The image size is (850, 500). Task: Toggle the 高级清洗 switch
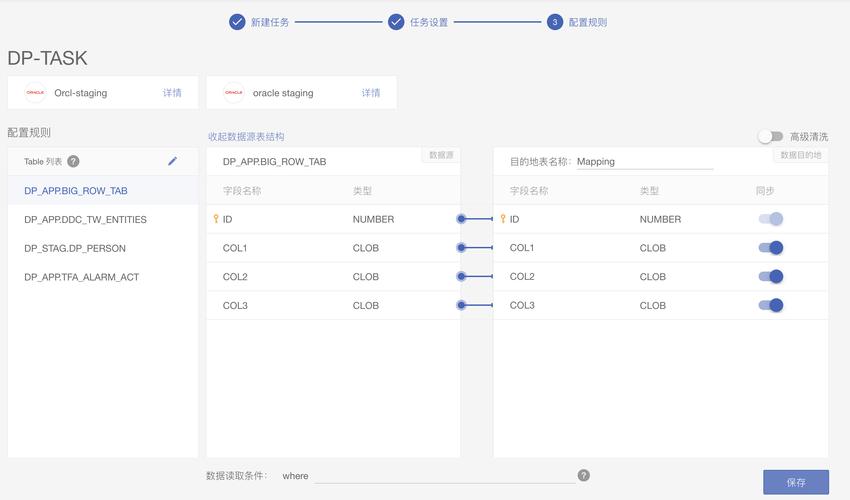(x=770, y=136)
